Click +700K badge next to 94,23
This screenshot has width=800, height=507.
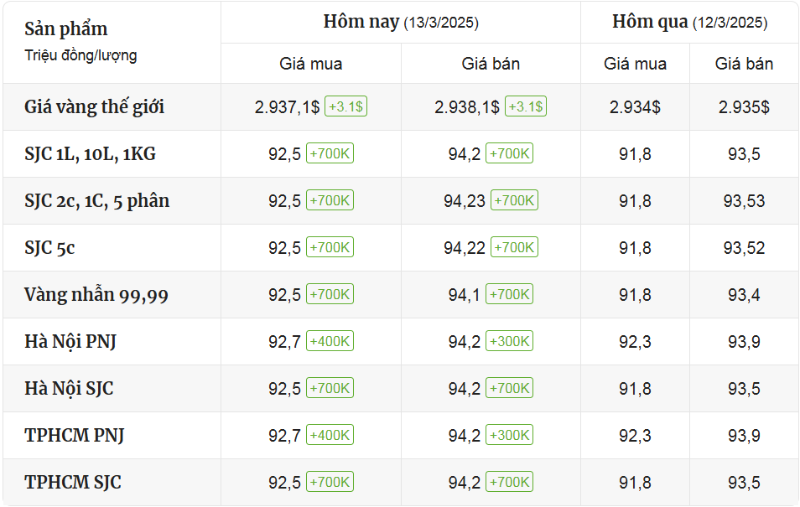pyautogui.click(x=514, y=200)
